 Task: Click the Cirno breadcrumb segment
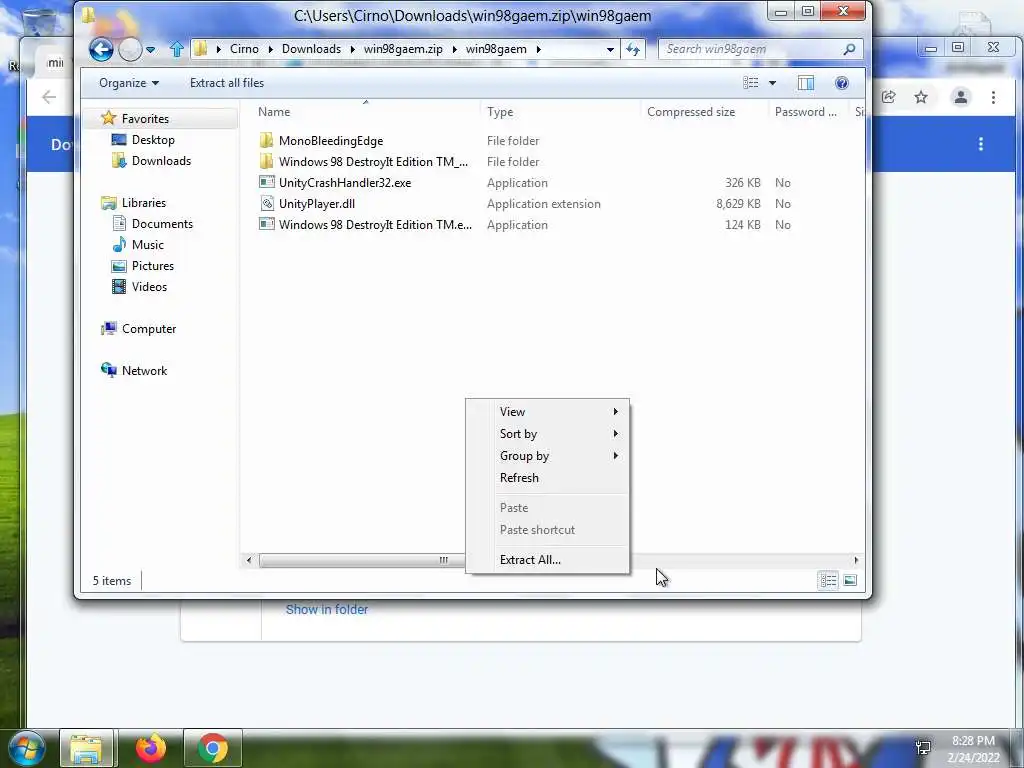pos(244,49)
